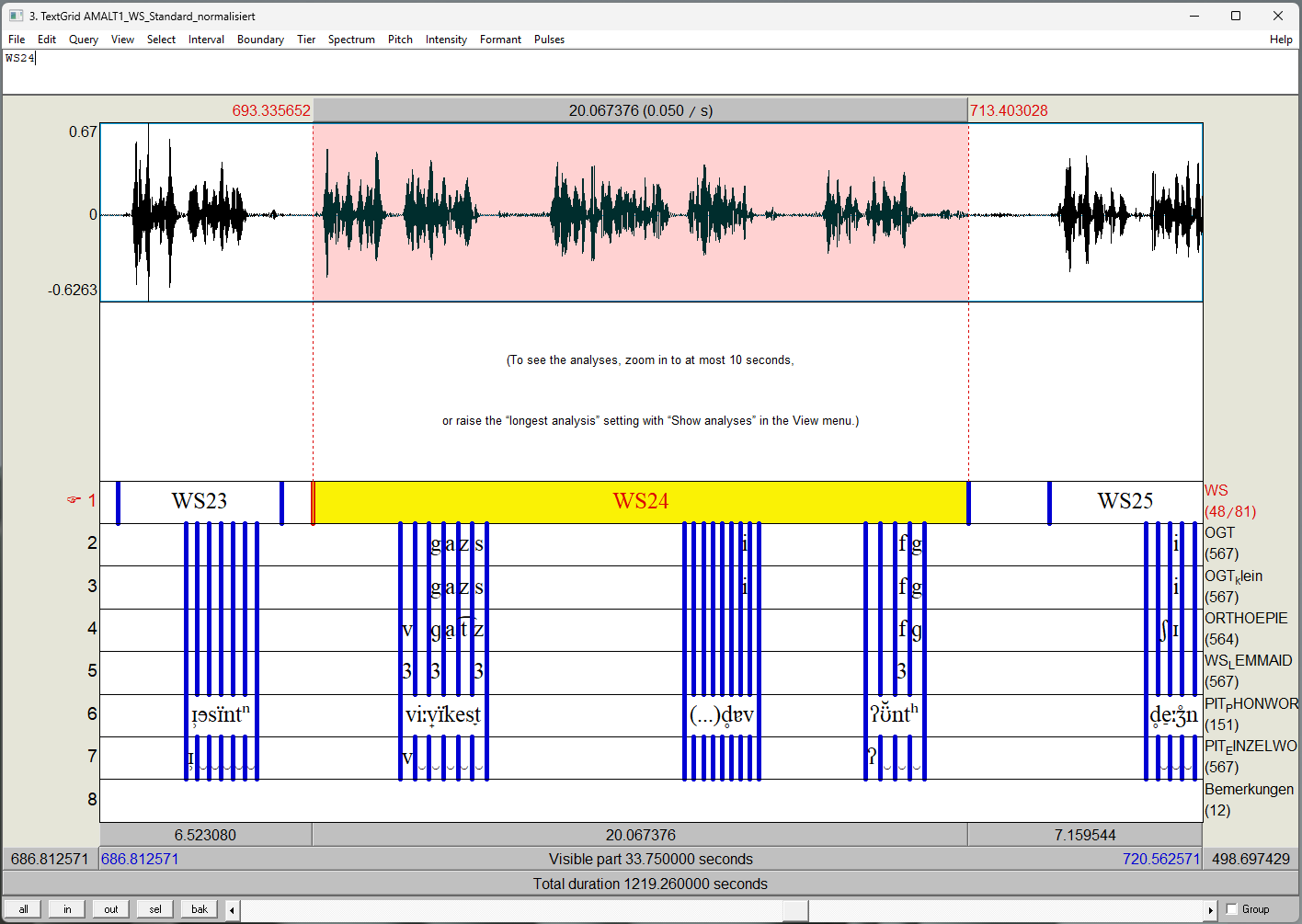
Task: Open the Query menu
Action: pyautogui.click(x=84, y=40)
